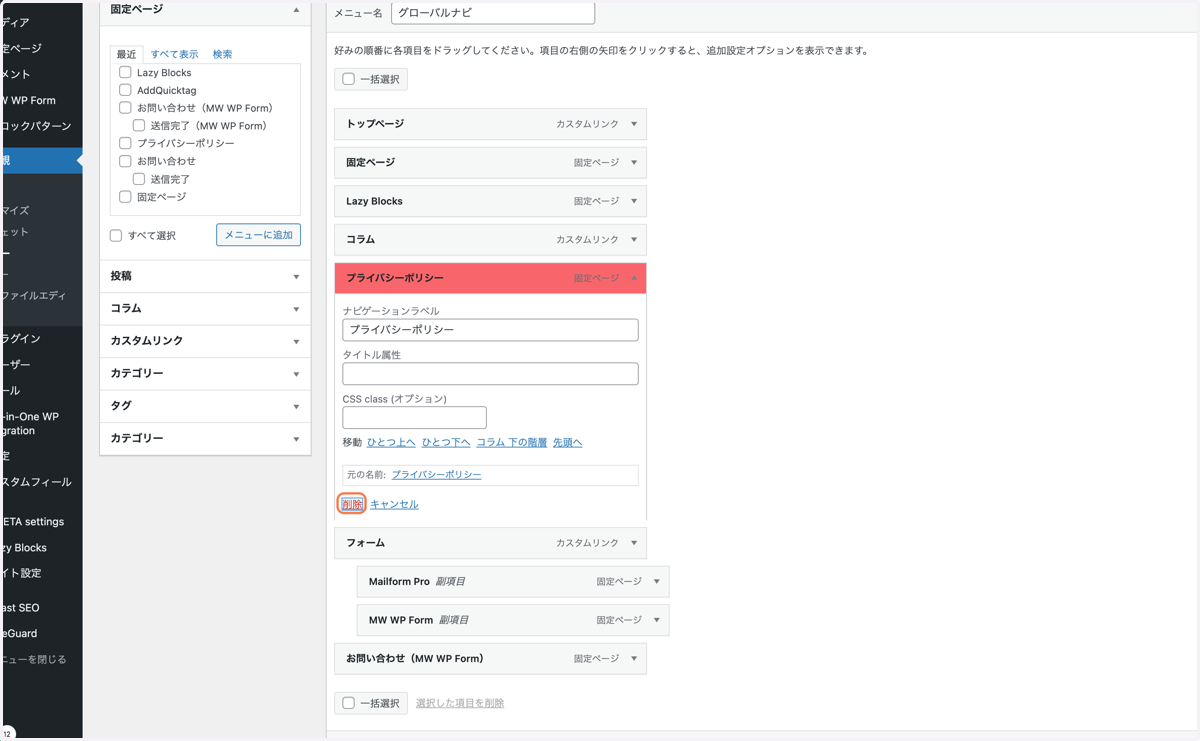Click ひとつ上へ move link
The width and height of the screenshot is (1200, 741).
pyautogui.click(x=391, y=442)
